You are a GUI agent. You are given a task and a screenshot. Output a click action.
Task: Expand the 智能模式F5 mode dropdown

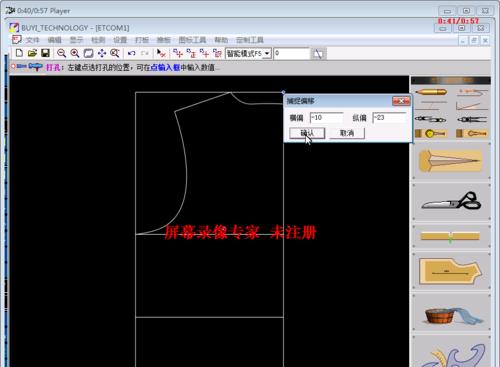tap(267, 53)
